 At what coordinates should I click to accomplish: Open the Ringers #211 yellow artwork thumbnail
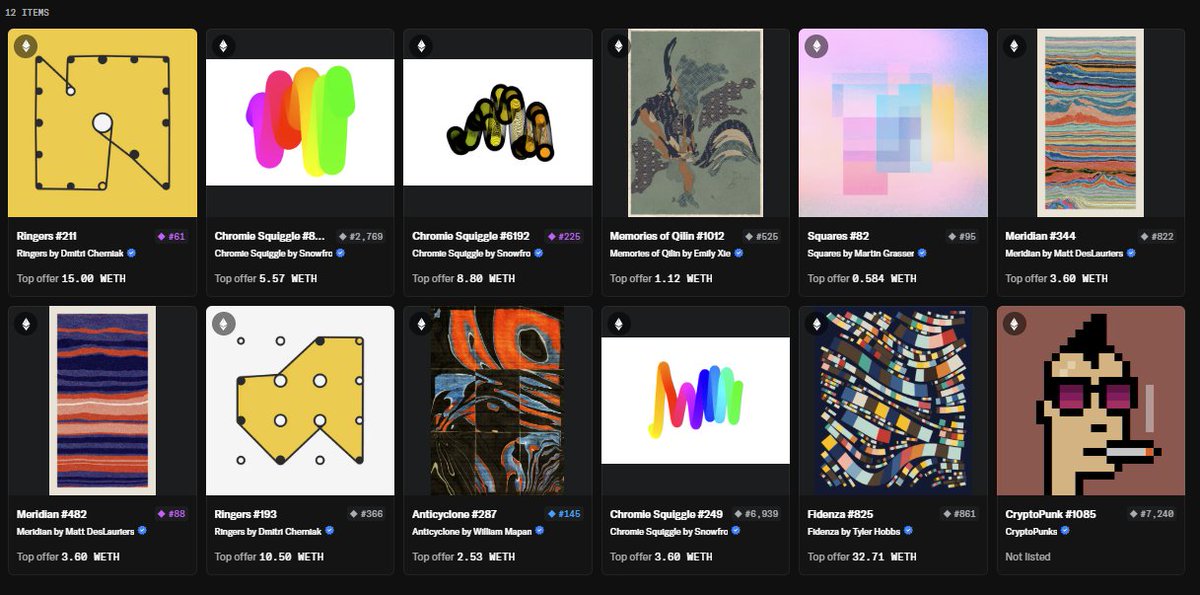pos(103,123)
